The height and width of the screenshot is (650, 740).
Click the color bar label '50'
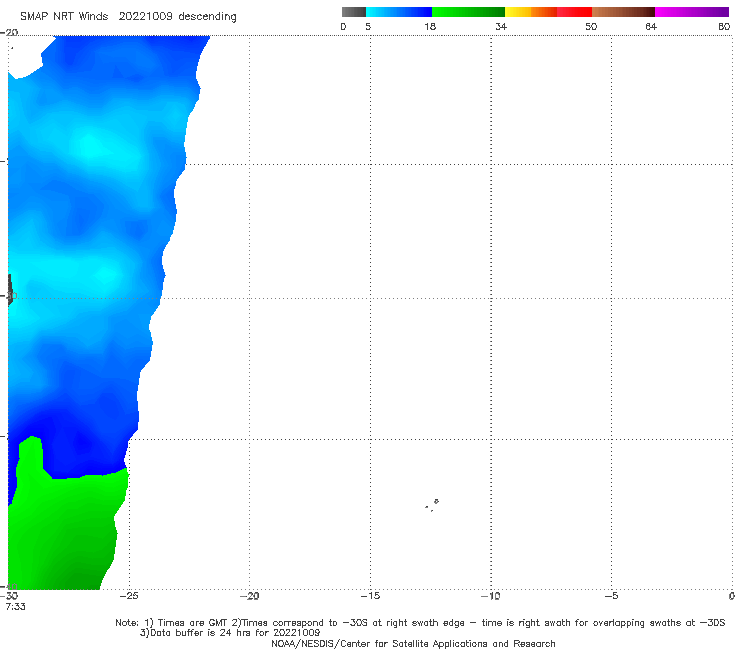coord(591,27)
